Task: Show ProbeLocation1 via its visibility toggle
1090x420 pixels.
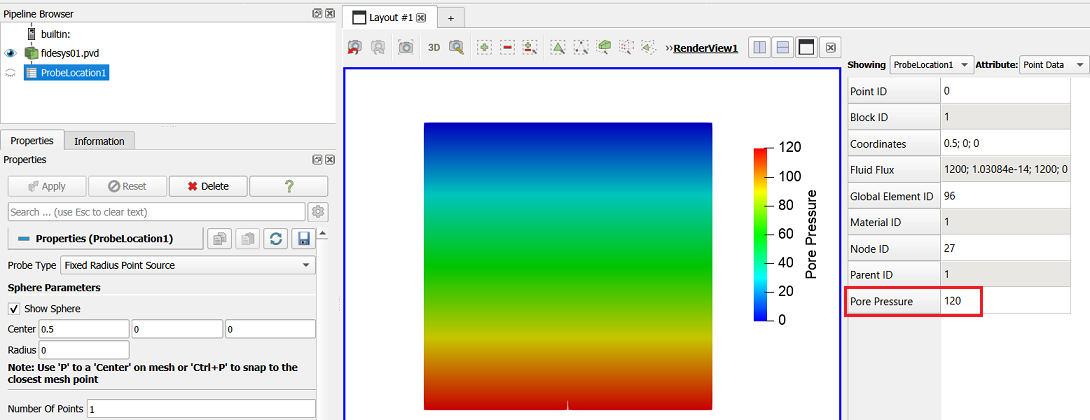Action: tap(10, 72)
